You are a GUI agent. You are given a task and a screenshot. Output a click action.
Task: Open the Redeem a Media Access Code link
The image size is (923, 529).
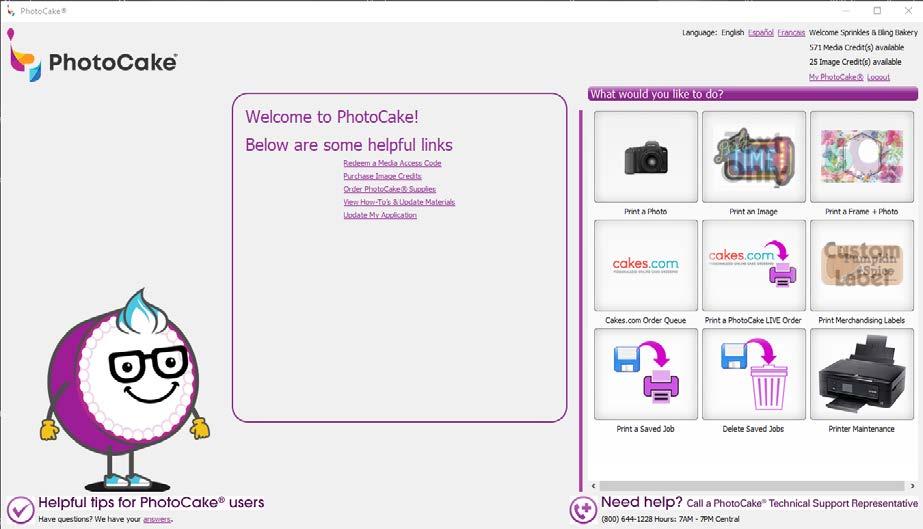click(392, 163)
